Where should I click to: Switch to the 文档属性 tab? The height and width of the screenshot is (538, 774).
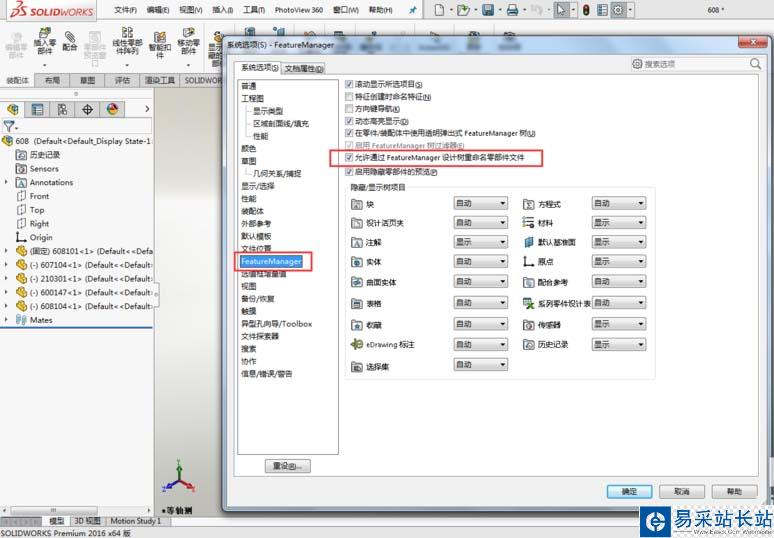point(304,69)
